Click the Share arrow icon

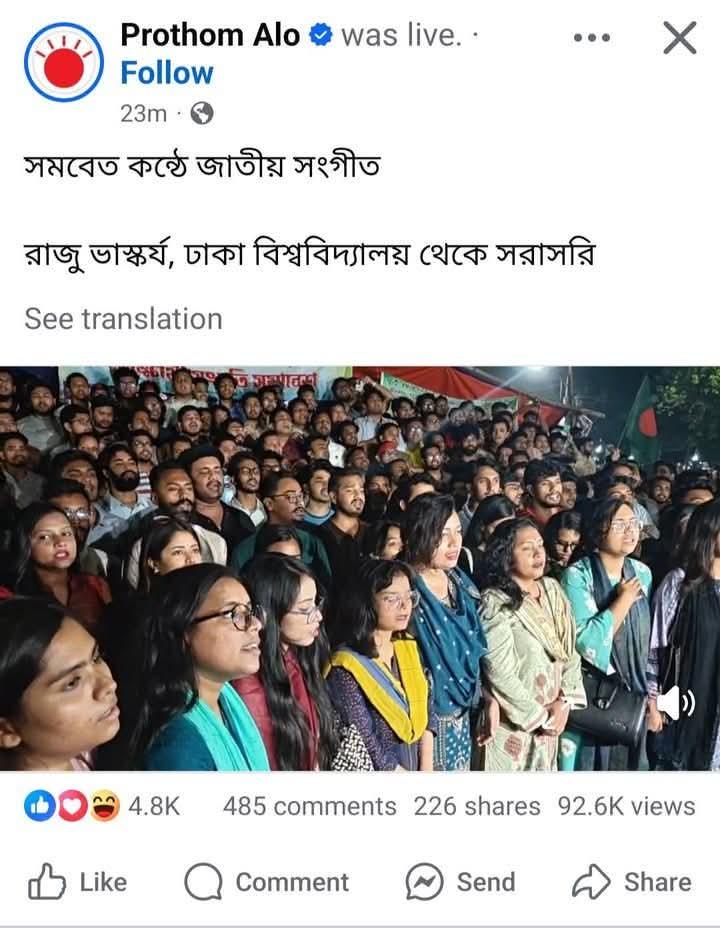590,882
